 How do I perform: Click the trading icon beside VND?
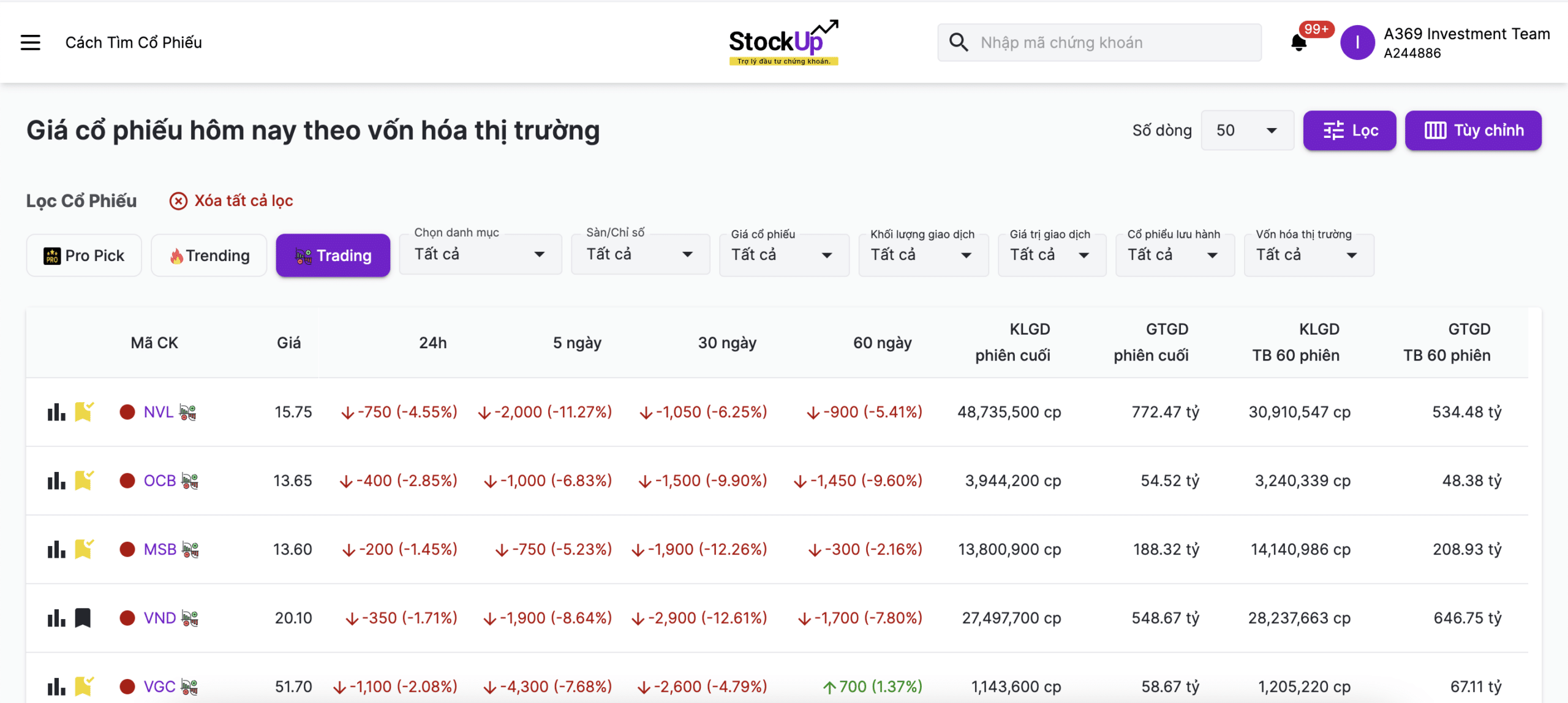pos(190,618)
